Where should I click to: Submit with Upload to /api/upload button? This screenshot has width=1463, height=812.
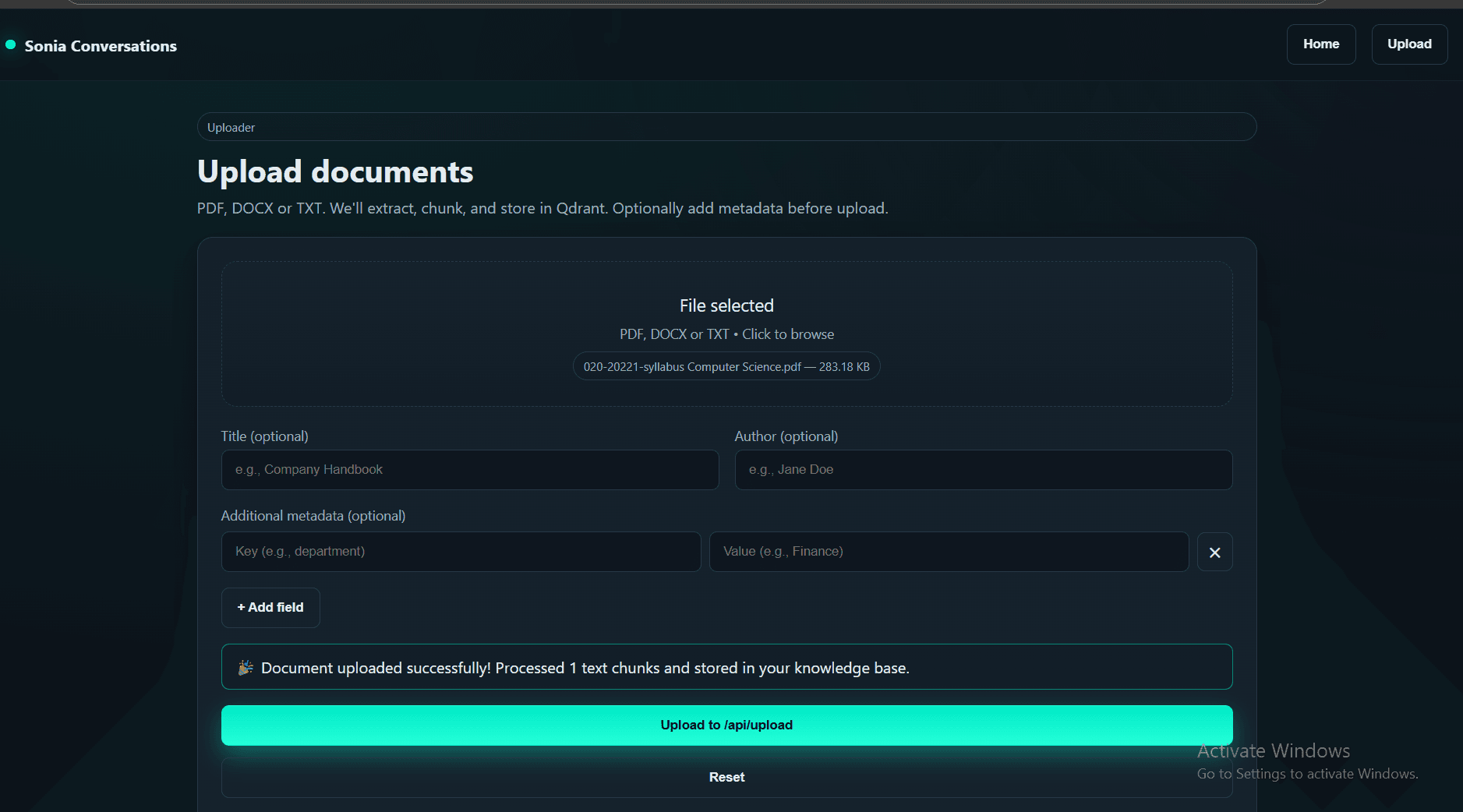coord(726,725)
